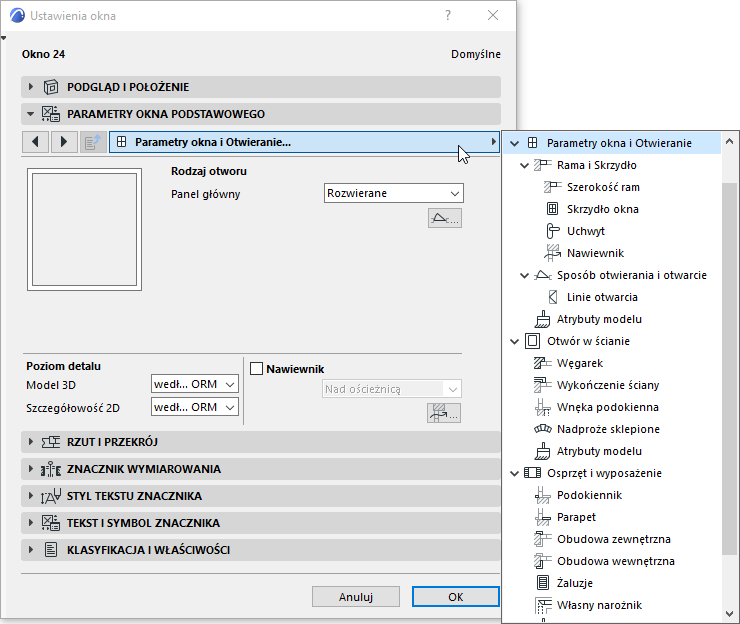Screen dimensions: 740x624
Task: Collapse the Parametry okna i Otwieranie chevron in the tree
Action: (514, 143)
